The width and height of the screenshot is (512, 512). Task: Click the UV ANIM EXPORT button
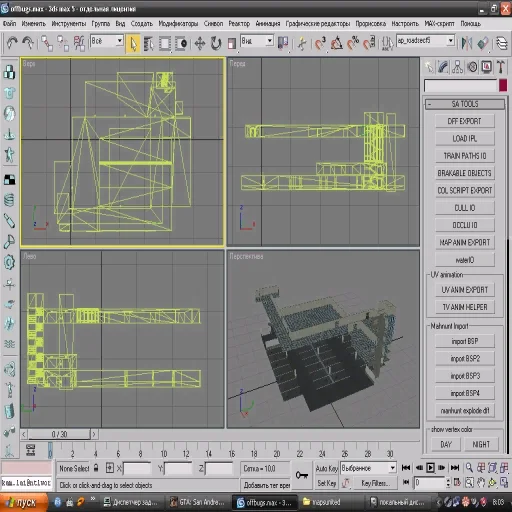(x=465, y=290)
